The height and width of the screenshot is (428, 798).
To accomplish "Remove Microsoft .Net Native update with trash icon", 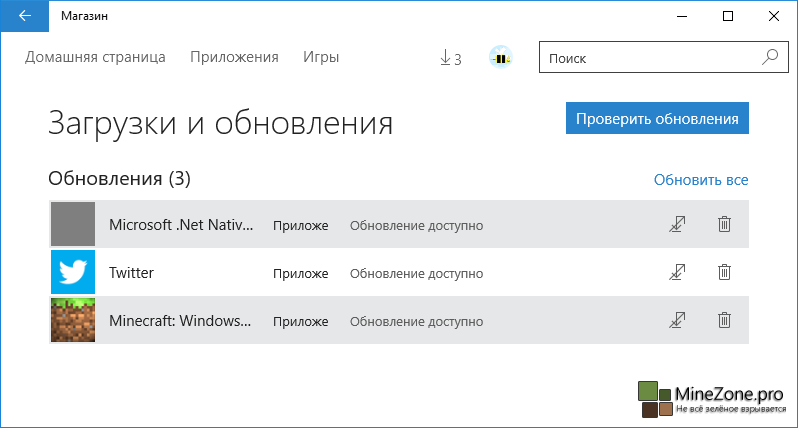I will [x=724, y=225].
